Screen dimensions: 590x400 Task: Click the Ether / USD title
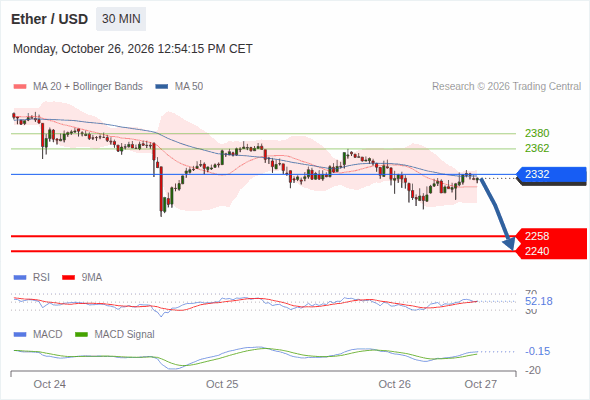click(49, 19)
